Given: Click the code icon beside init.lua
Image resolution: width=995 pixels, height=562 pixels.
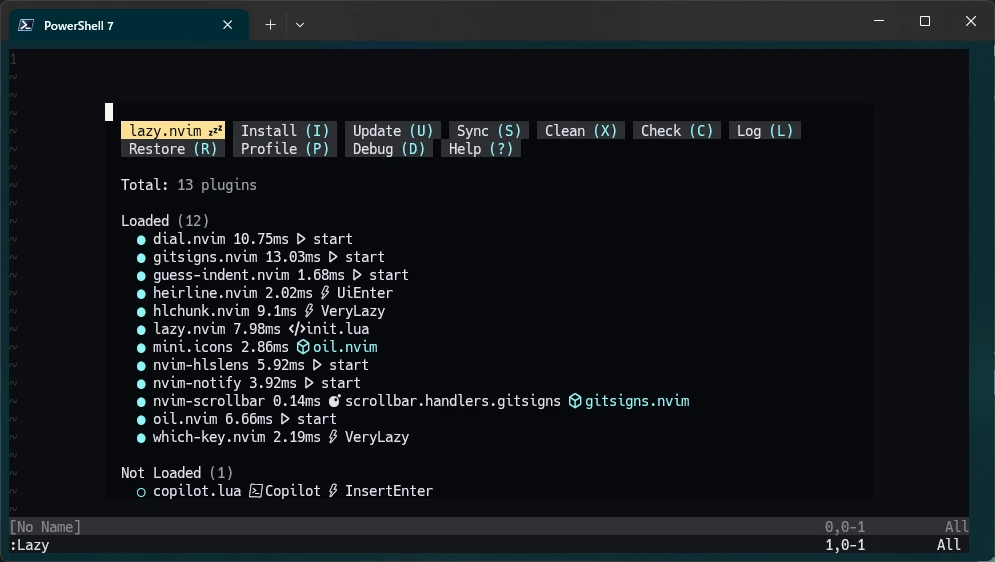Looking at the screenshot, I should [x=296, y=329].
